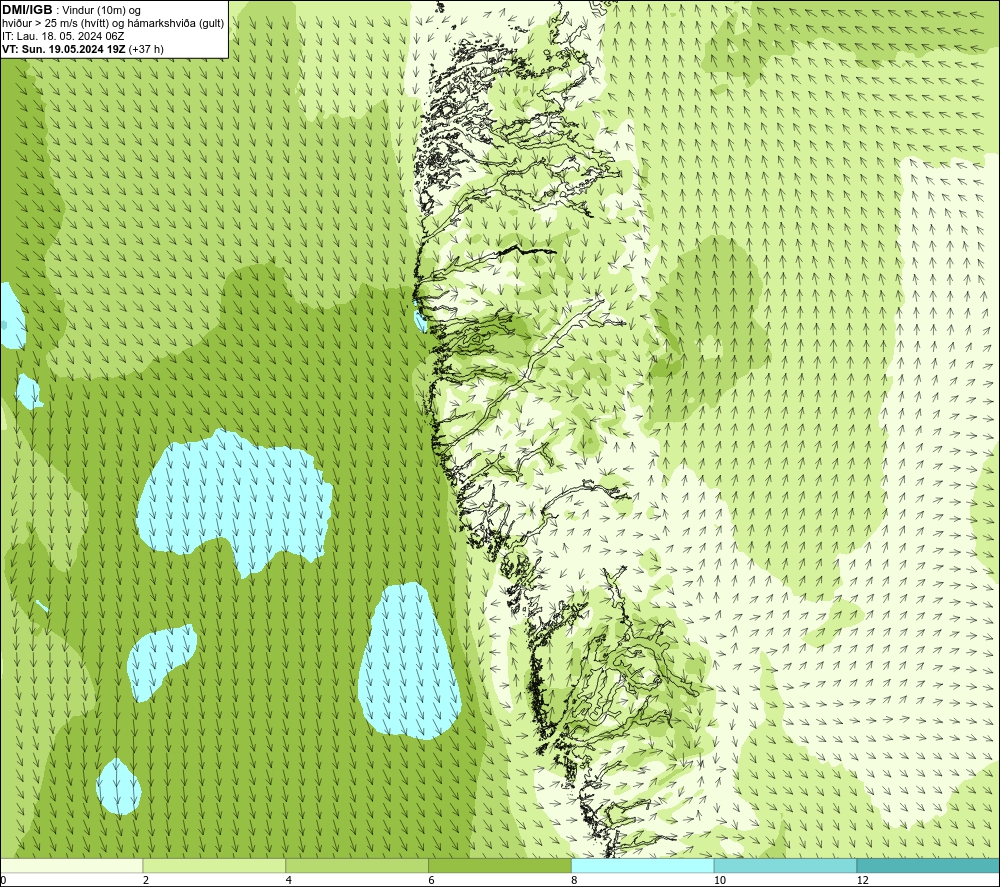Click the legend scale label '6'
Screen dimensions: 1000x887
coord(432,880)
